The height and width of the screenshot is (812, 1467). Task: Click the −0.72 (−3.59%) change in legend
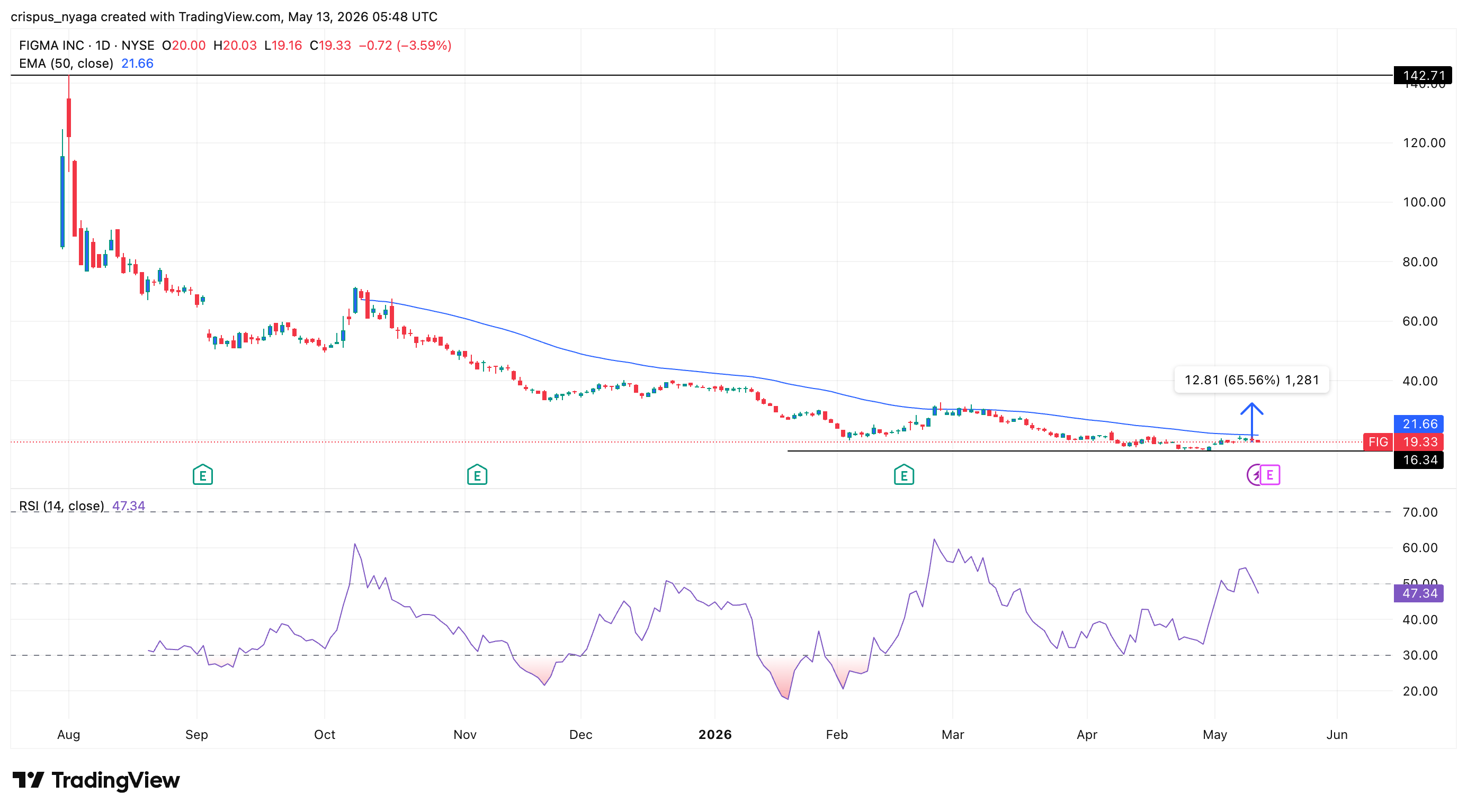pyautogui.click(x=405, y=46)
